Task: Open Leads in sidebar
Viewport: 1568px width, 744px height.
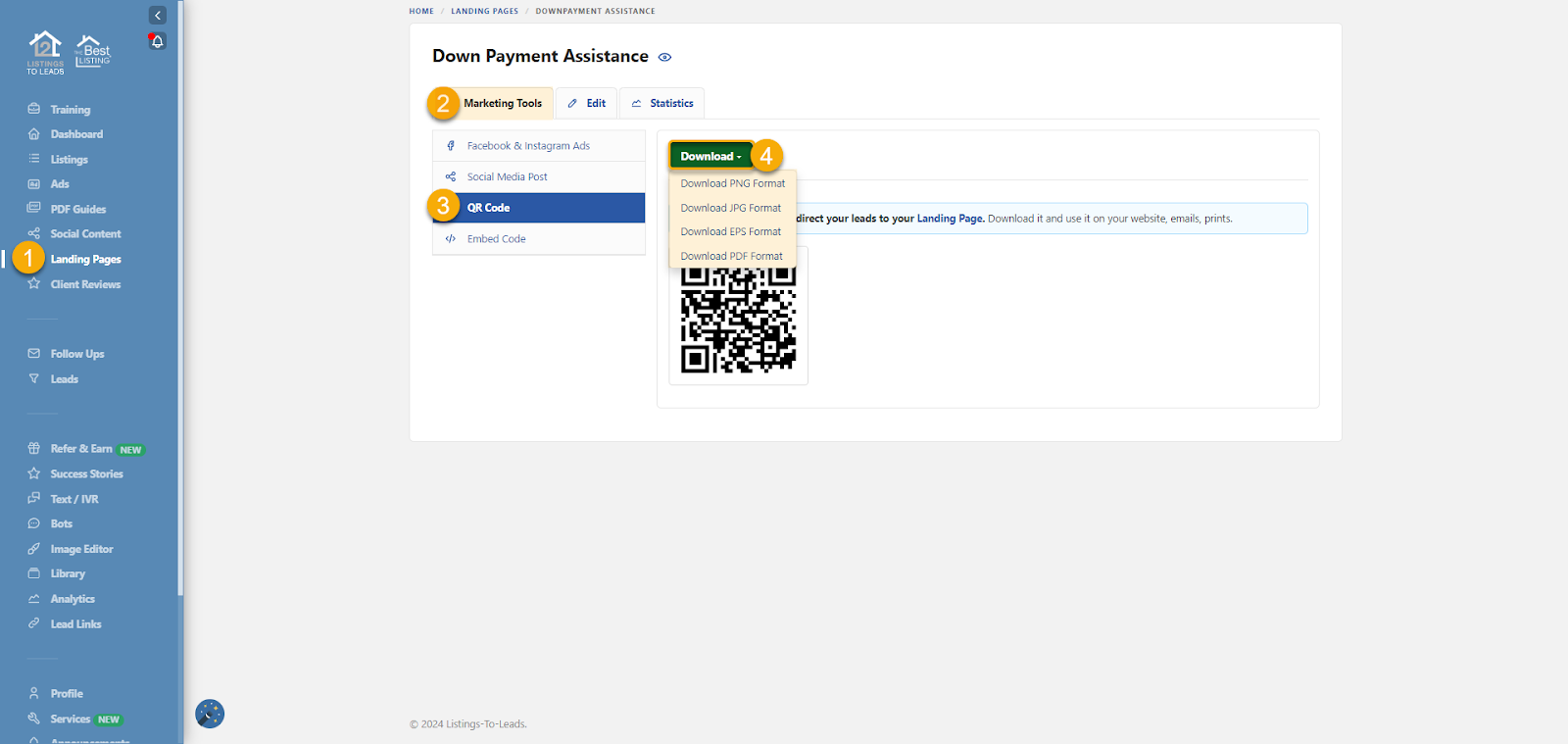Action: tap(65, 379)
